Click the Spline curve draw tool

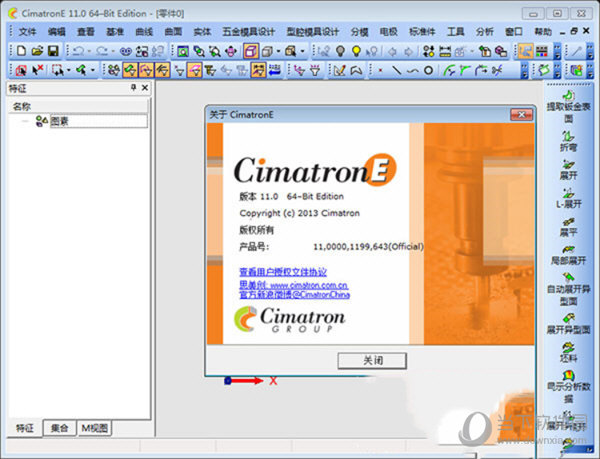[x=412, y=70]
